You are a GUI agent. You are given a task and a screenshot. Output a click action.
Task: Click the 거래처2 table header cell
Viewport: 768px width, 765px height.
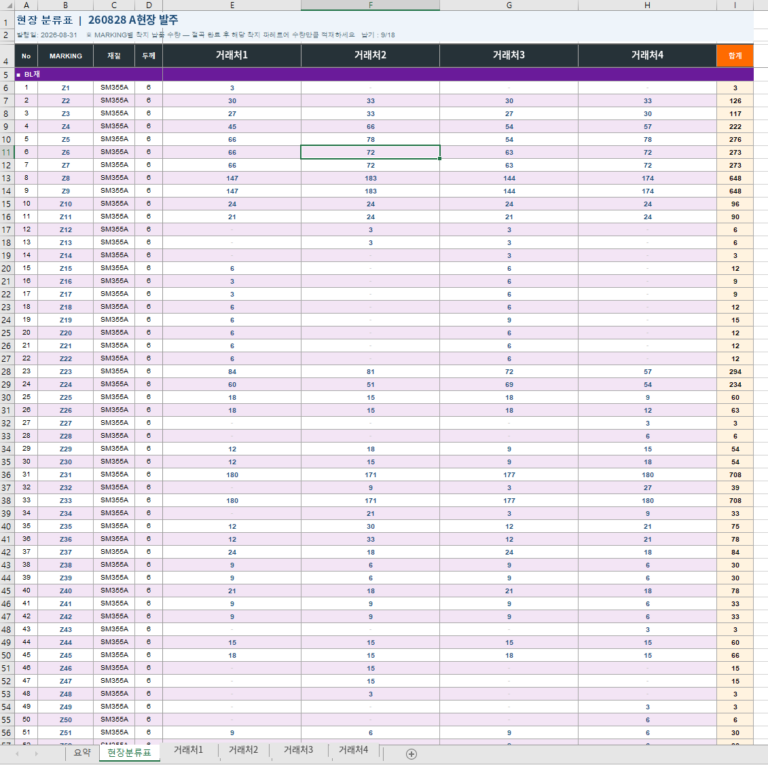tap(370, 55)
